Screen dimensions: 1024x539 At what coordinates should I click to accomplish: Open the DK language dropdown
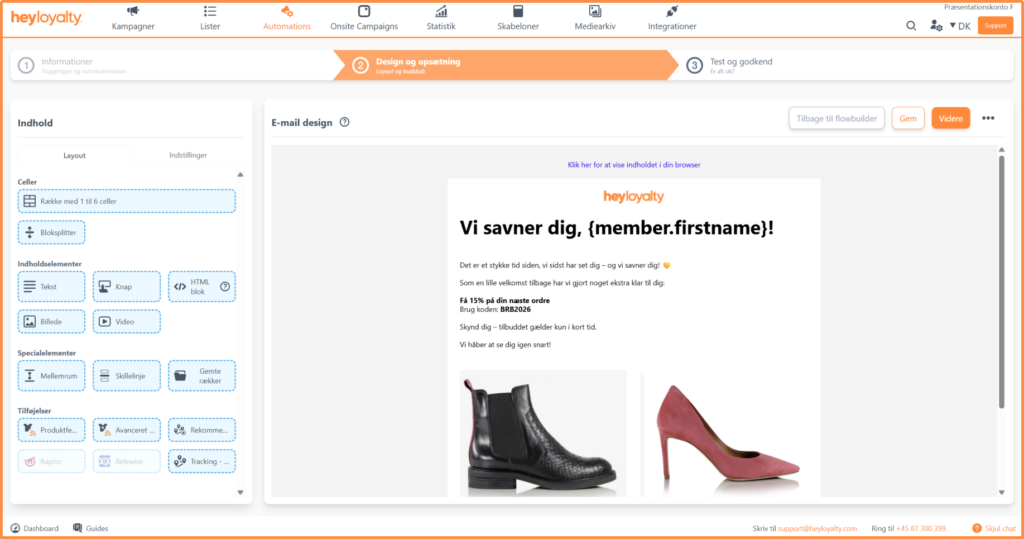coord(960,26)
